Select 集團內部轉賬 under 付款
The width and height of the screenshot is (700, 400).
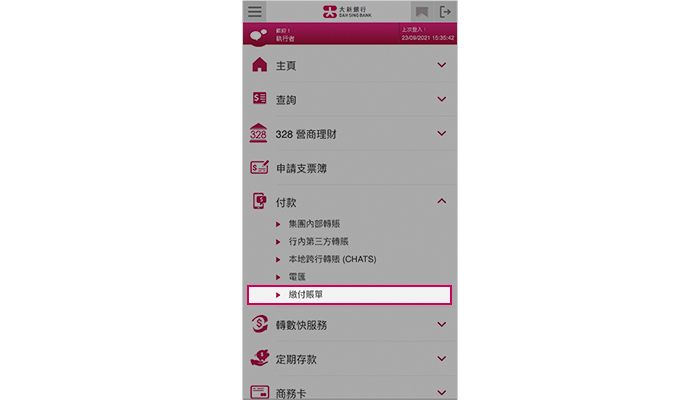314,224
